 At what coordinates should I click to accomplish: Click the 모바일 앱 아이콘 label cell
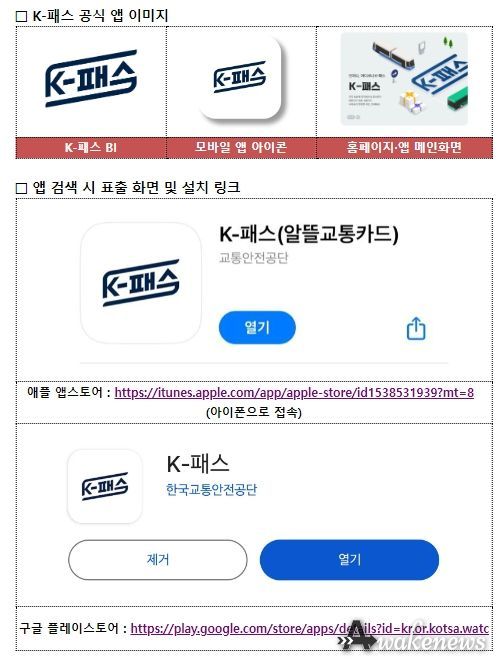click(241, 148)
